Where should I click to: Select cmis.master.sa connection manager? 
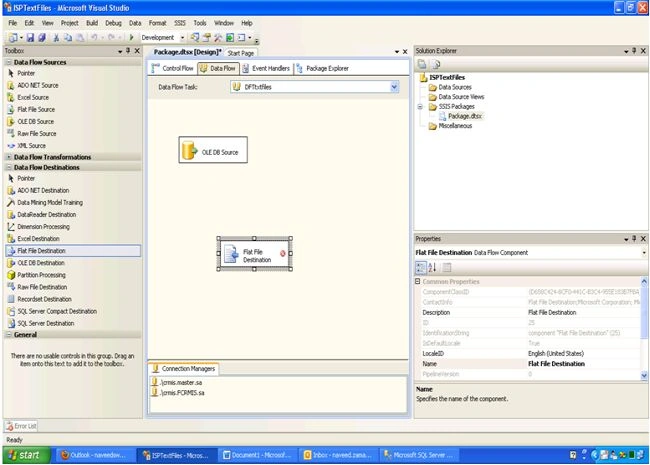click(177, 383)
